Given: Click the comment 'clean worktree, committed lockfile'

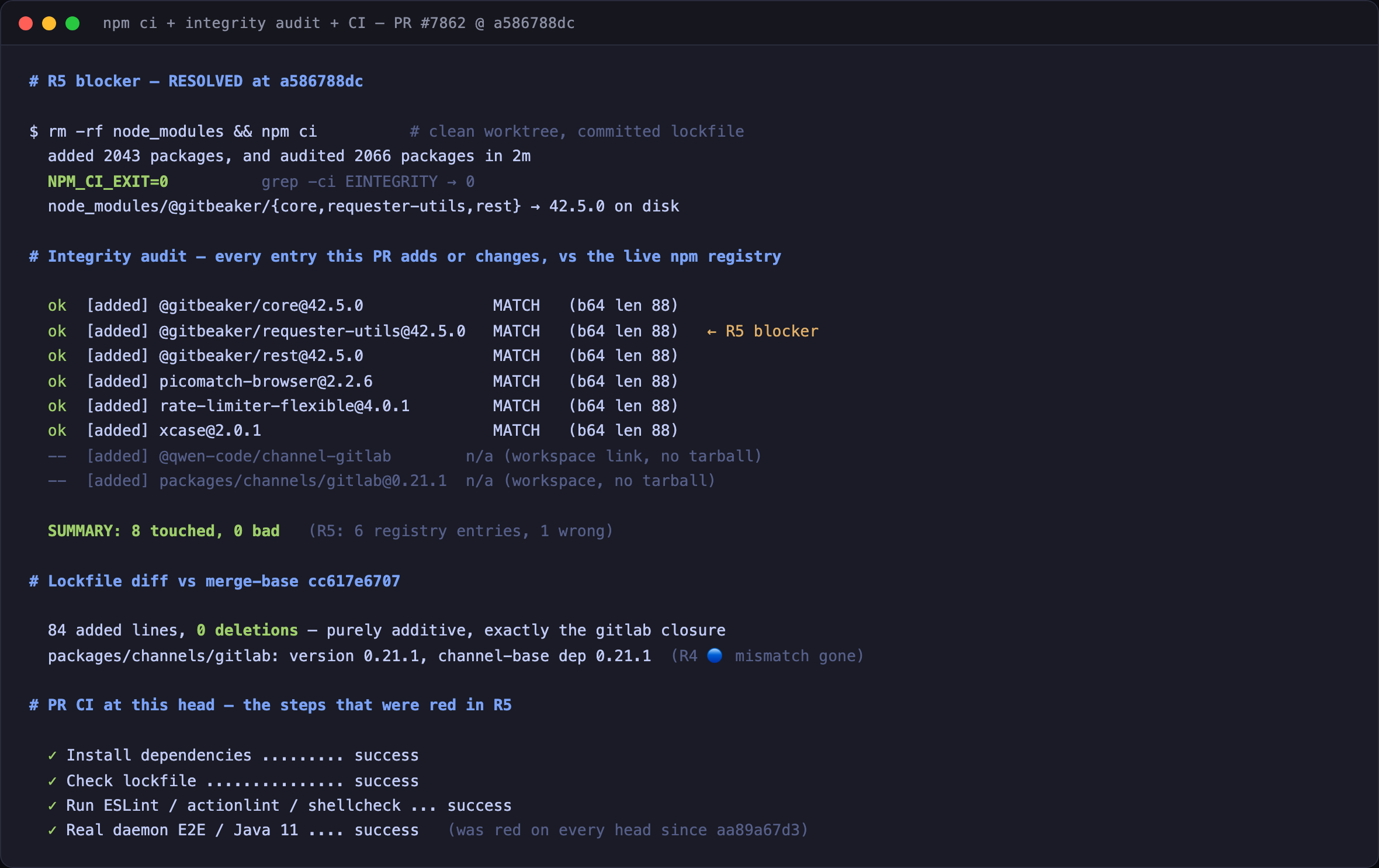Looking at the screenshot, I should pos(577,131).
